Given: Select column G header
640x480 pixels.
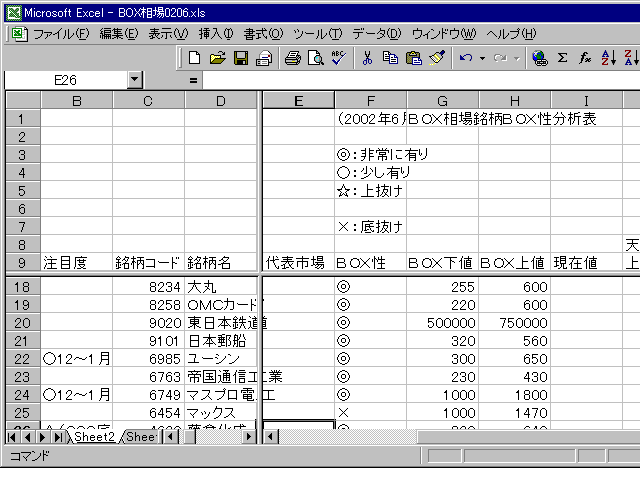Looking at the screenshot, I should [442, 100].
